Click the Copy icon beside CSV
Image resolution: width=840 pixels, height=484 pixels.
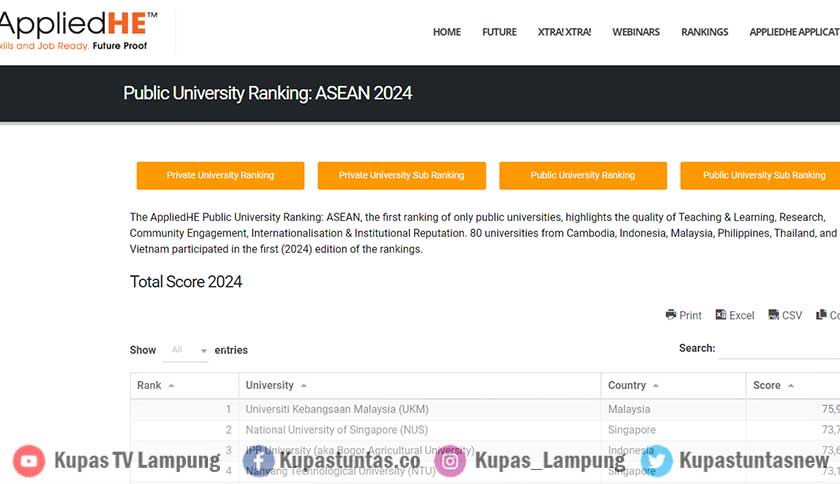(x=821, y=315)
